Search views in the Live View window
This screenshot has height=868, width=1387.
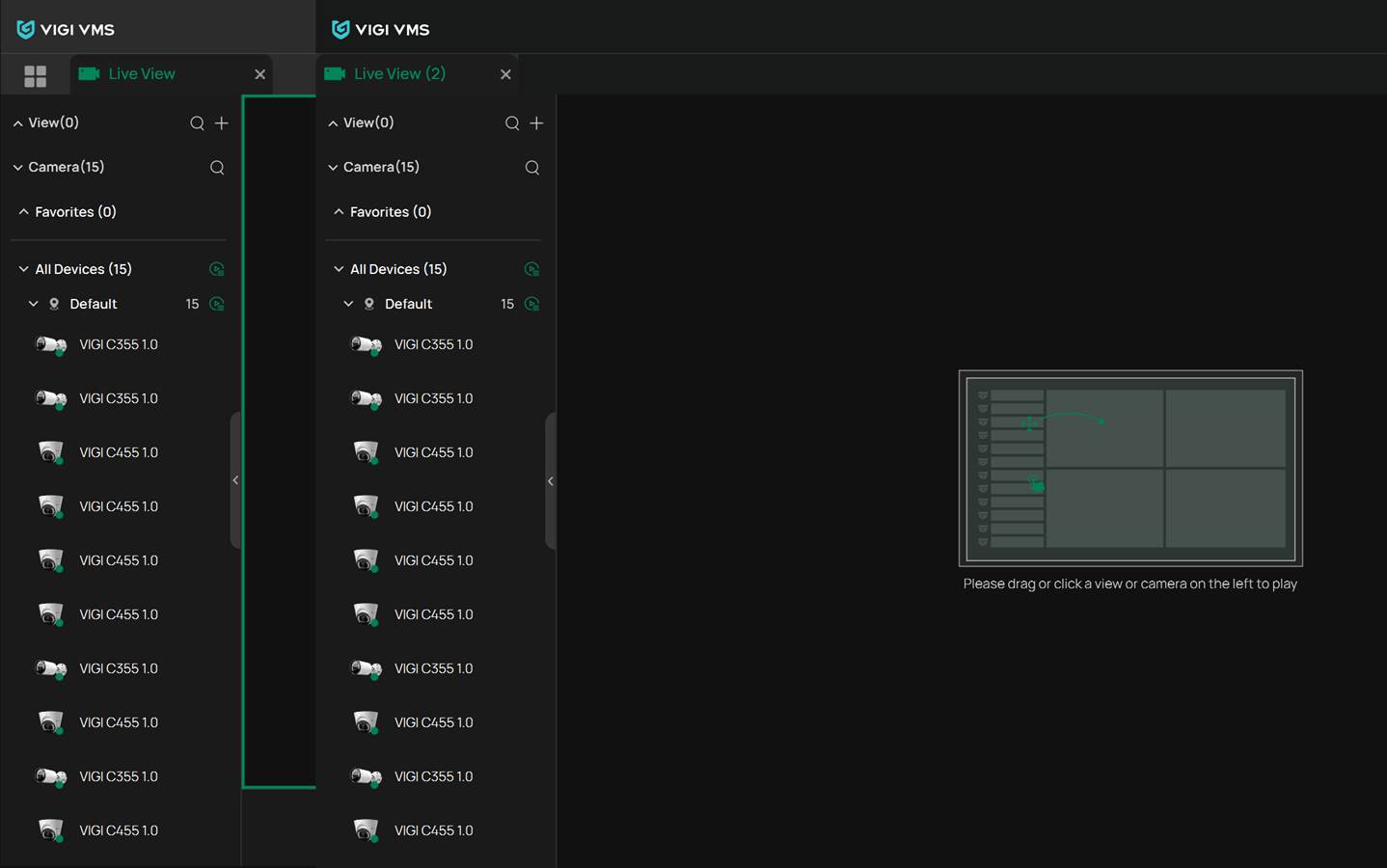click(x=197, y=123)
